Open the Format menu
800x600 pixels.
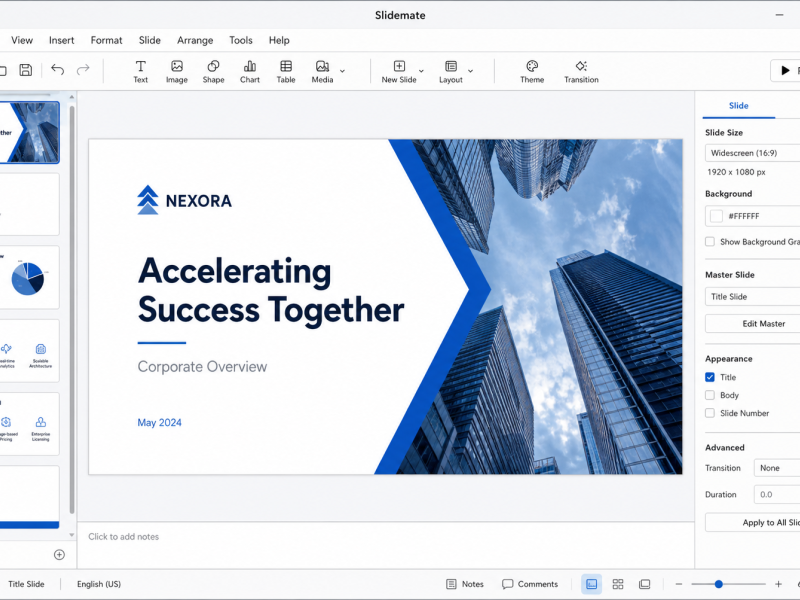pos(106,40)
